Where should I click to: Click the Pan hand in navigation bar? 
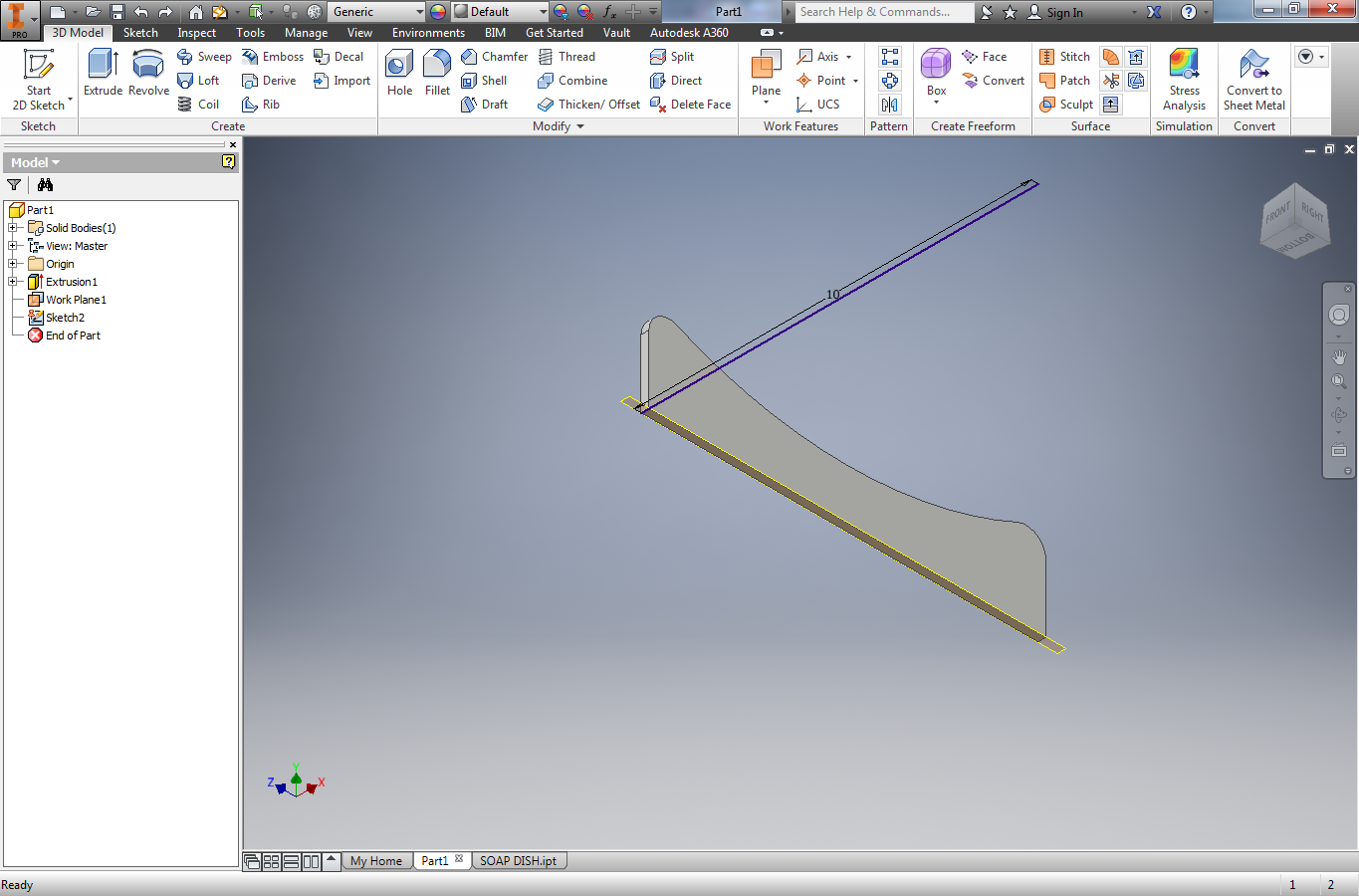tap(1339, 356)
